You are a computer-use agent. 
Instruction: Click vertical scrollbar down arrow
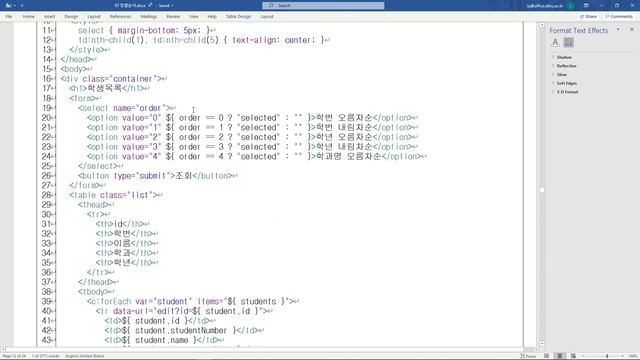[x=542, y=344]
